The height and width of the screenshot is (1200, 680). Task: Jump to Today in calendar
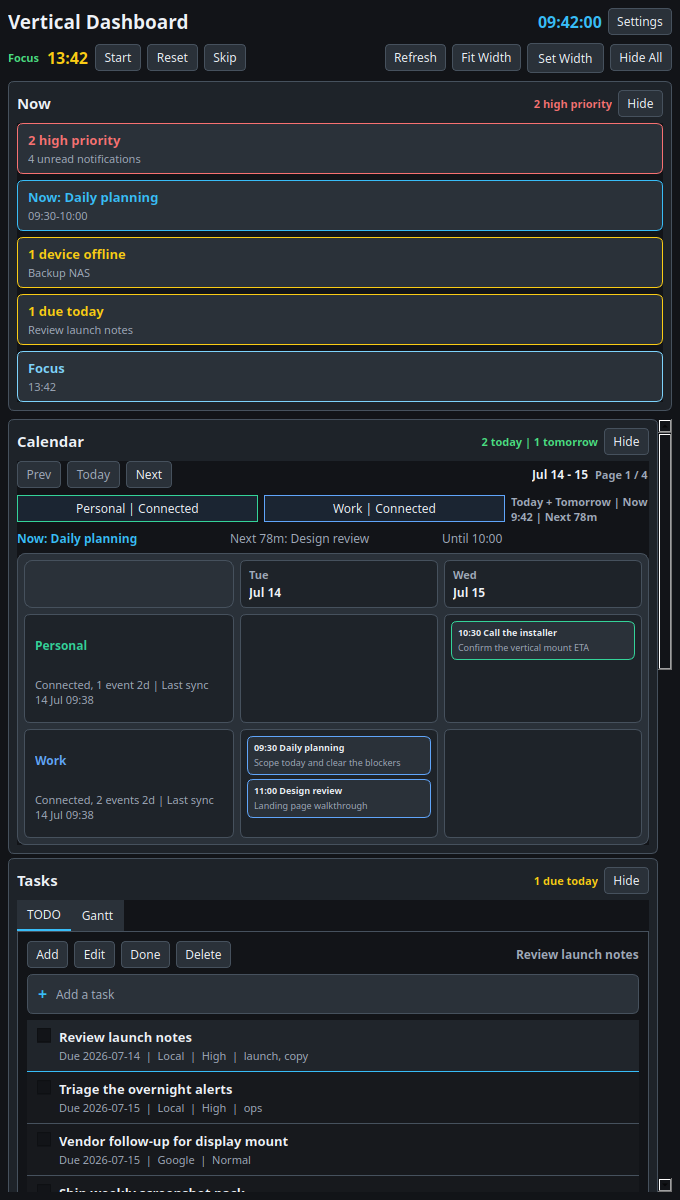click(x=94, y=475)
